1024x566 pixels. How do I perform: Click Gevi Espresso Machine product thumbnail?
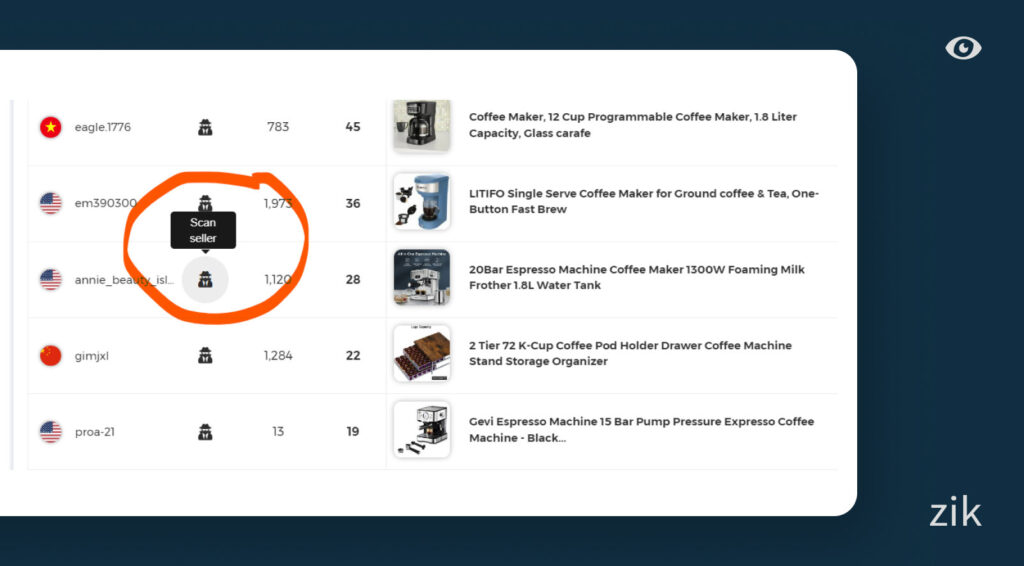coord(421,430)
